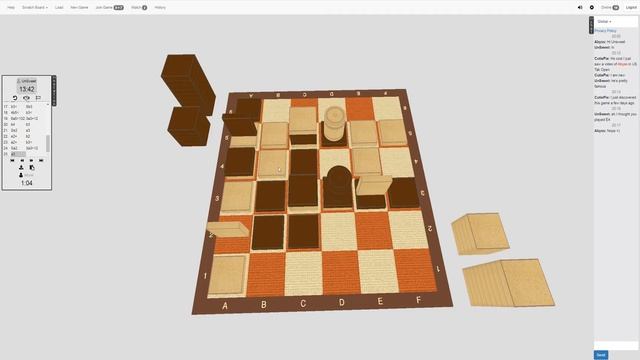Open the Watch games list

pos(139,7)
